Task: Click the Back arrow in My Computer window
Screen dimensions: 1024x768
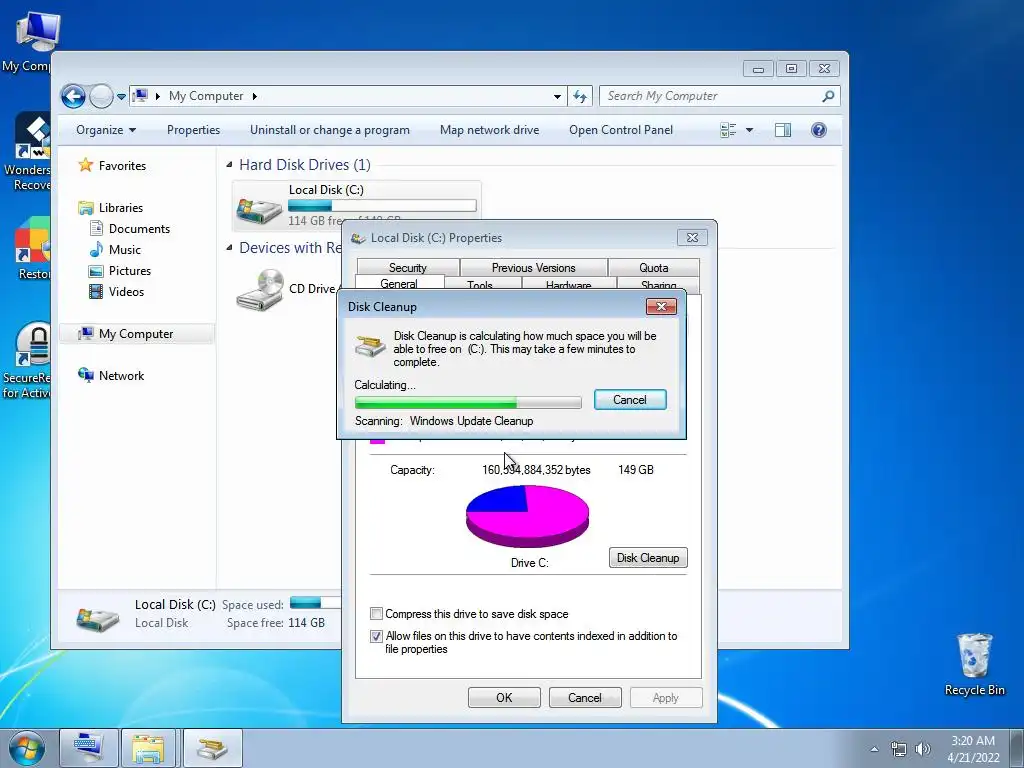Action: [73, 97]
